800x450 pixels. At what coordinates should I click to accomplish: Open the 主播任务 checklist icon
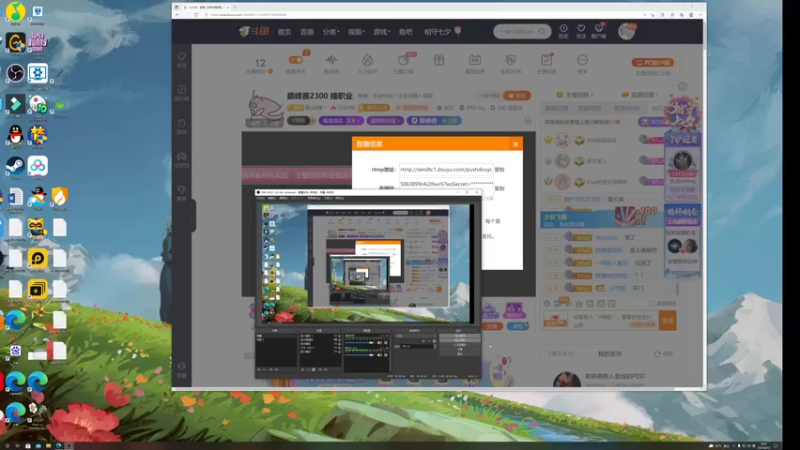click(x=546, y=60)
